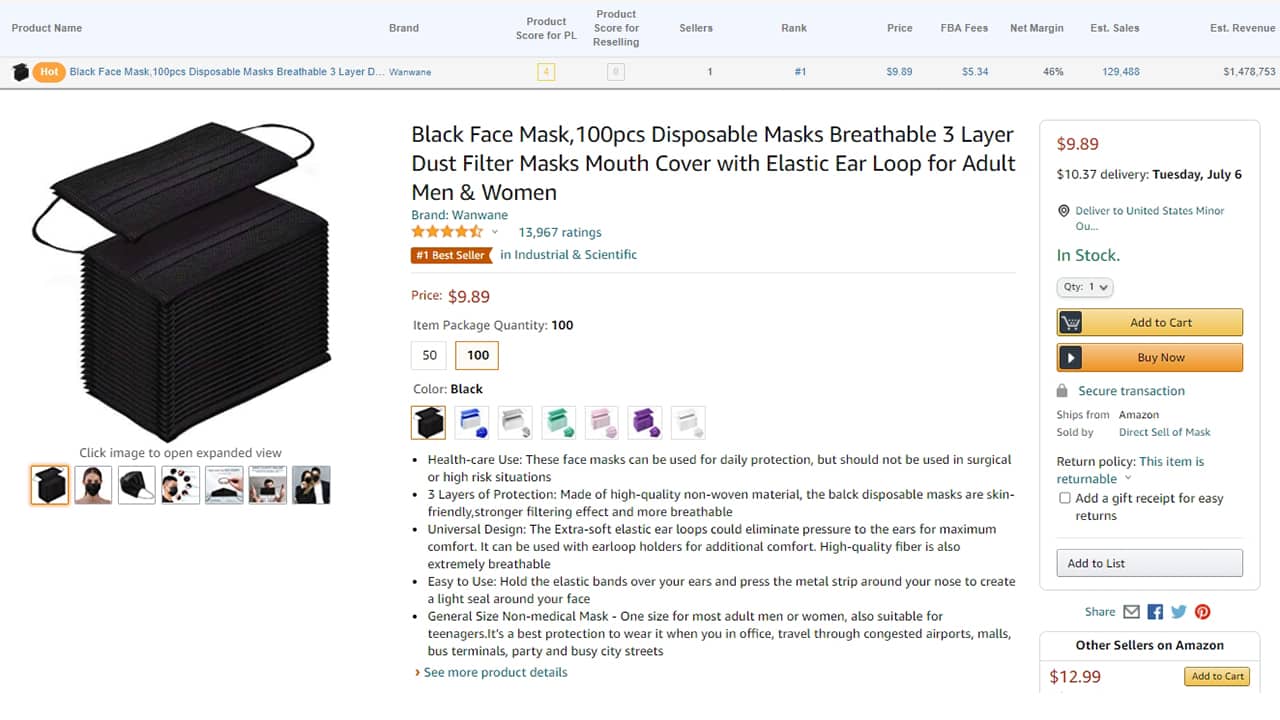Viewport: 1280px width, 720px height.
Task: Select the 50-count package quantity option
Action: 428,355
